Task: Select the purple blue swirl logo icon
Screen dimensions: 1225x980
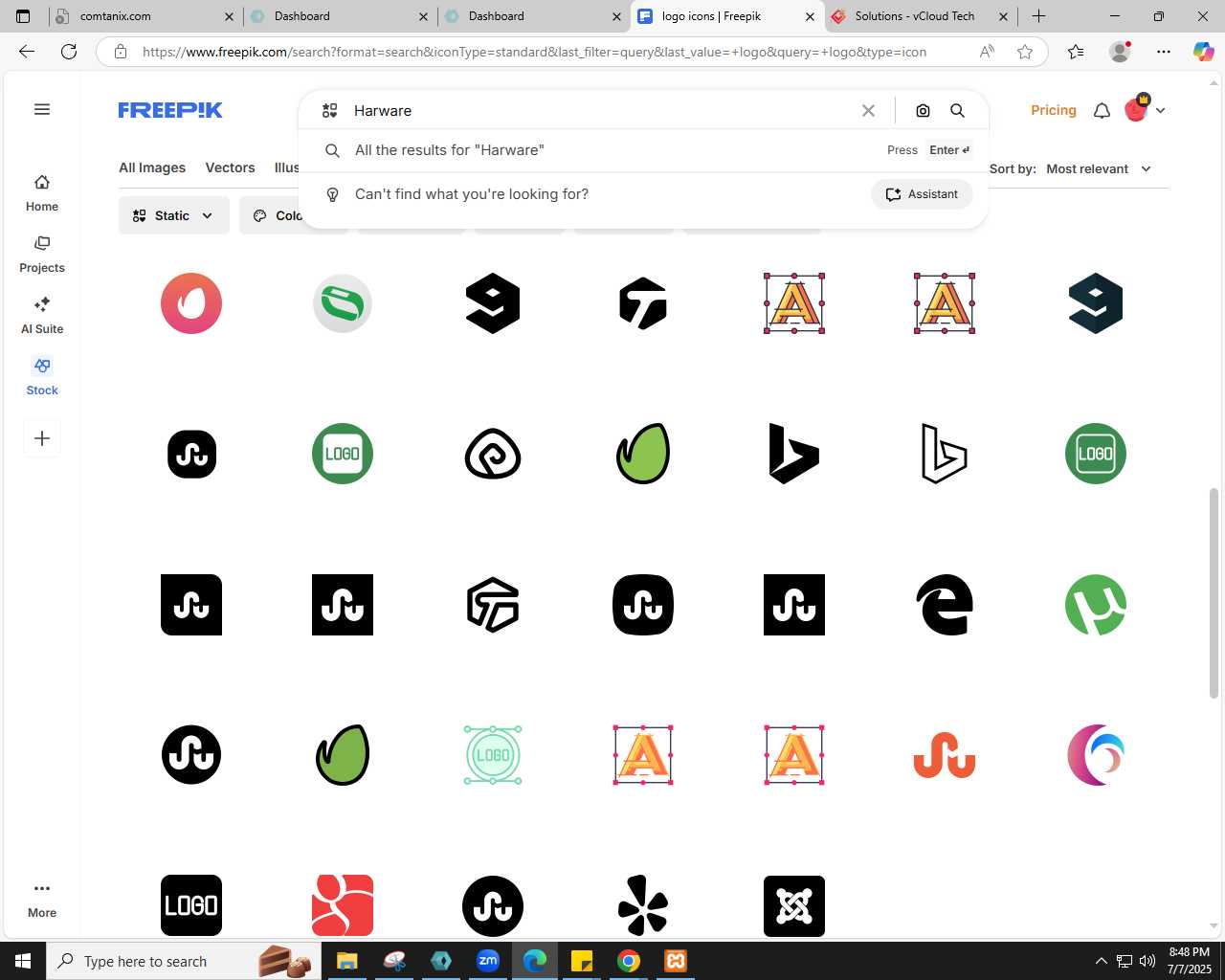Action: [1096, 755]
